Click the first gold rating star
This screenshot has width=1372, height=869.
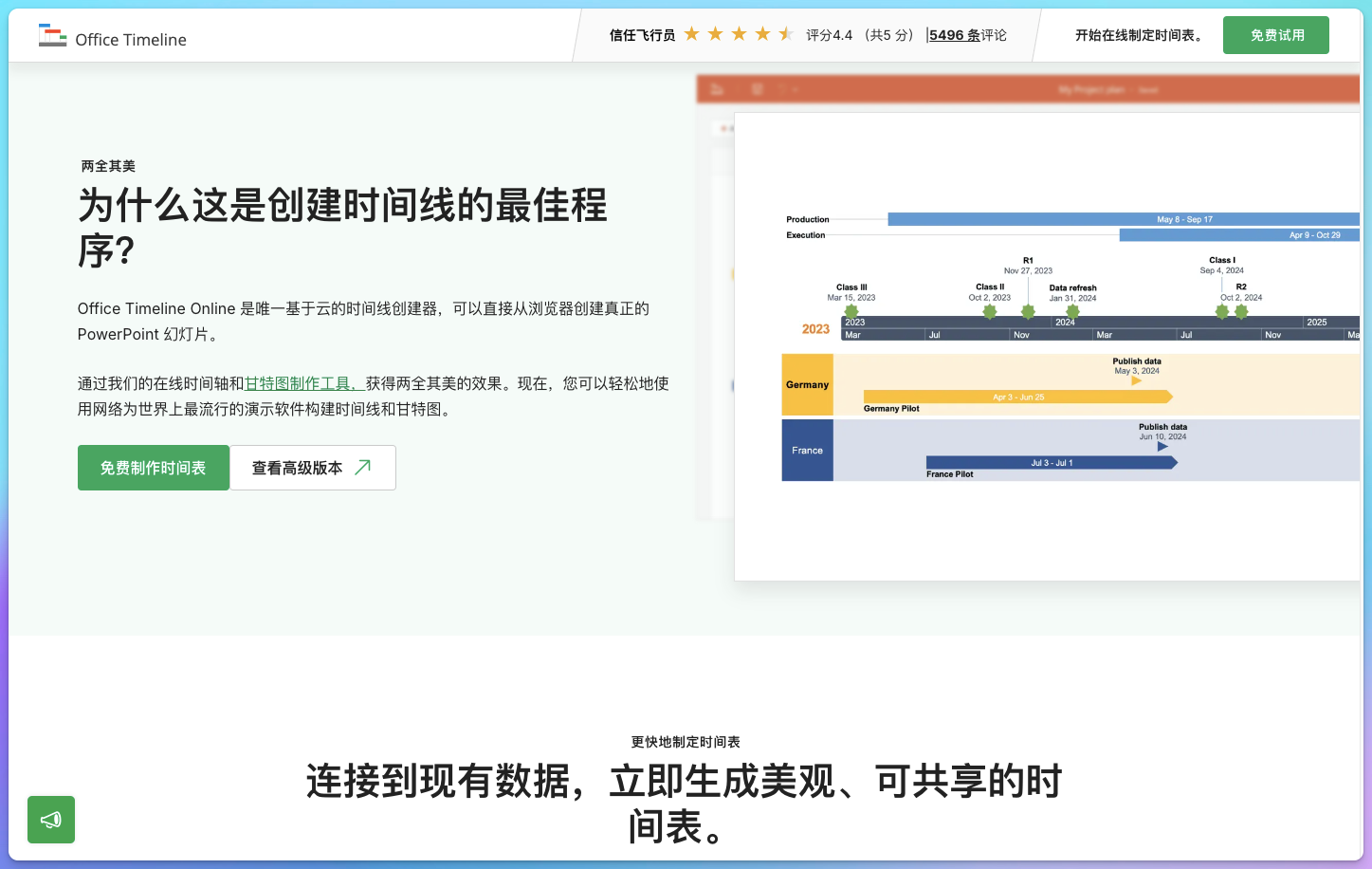point(692,32)
